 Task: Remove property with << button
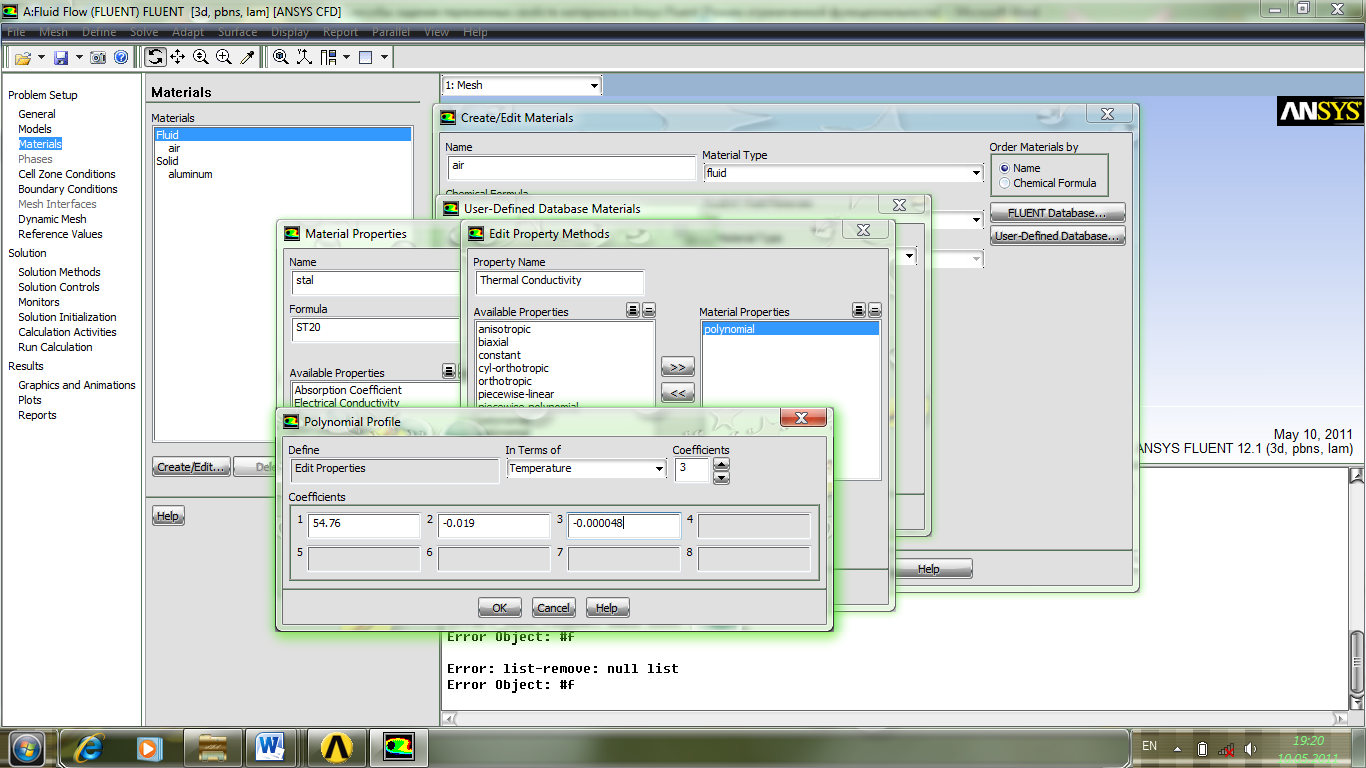coord(677,393)
